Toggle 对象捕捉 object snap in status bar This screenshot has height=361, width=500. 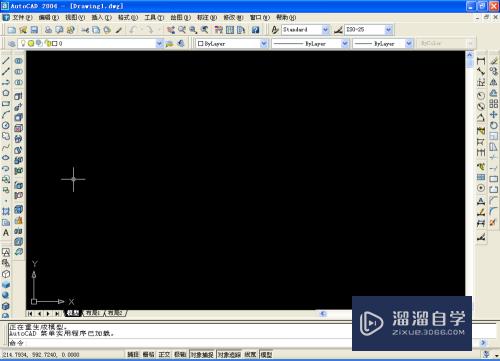(202, 354)
